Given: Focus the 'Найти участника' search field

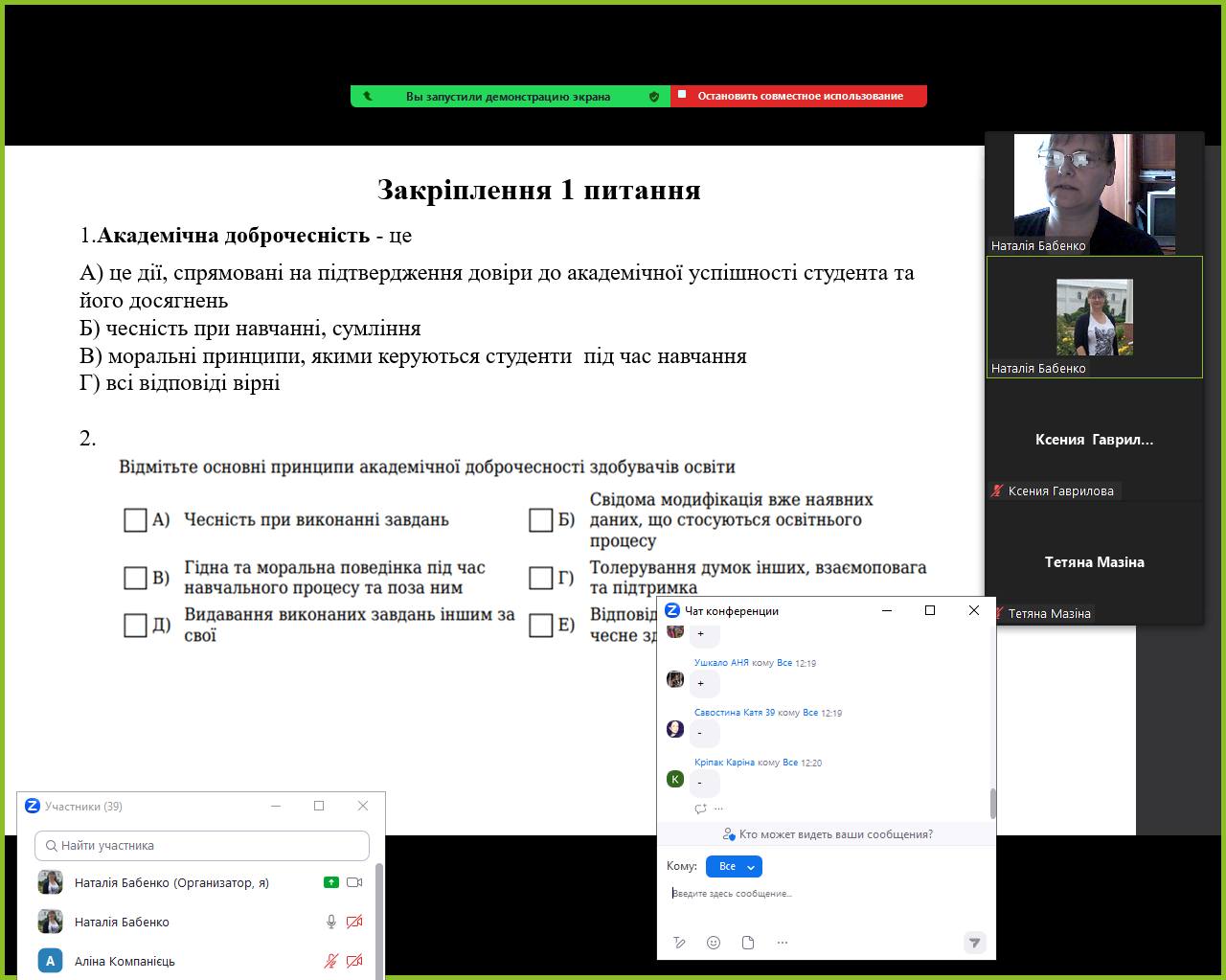Looking at the screenshot, I should pyautogui.click(x=202, y=846).
